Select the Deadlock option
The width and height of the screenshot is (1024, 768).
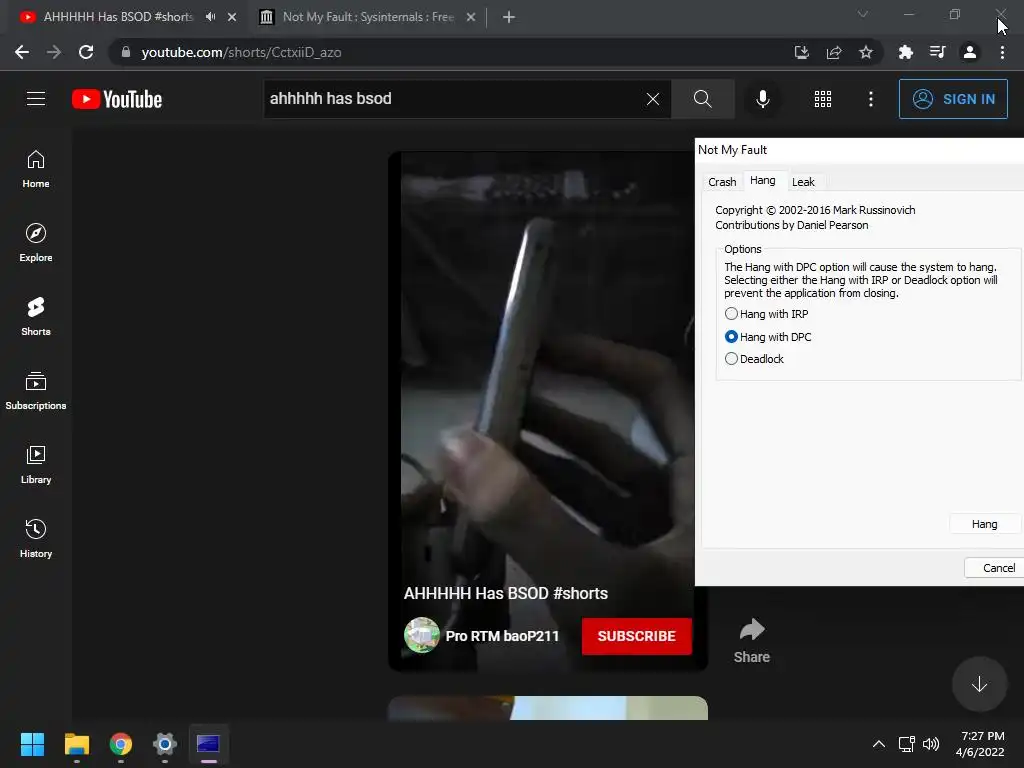point(754,359)
